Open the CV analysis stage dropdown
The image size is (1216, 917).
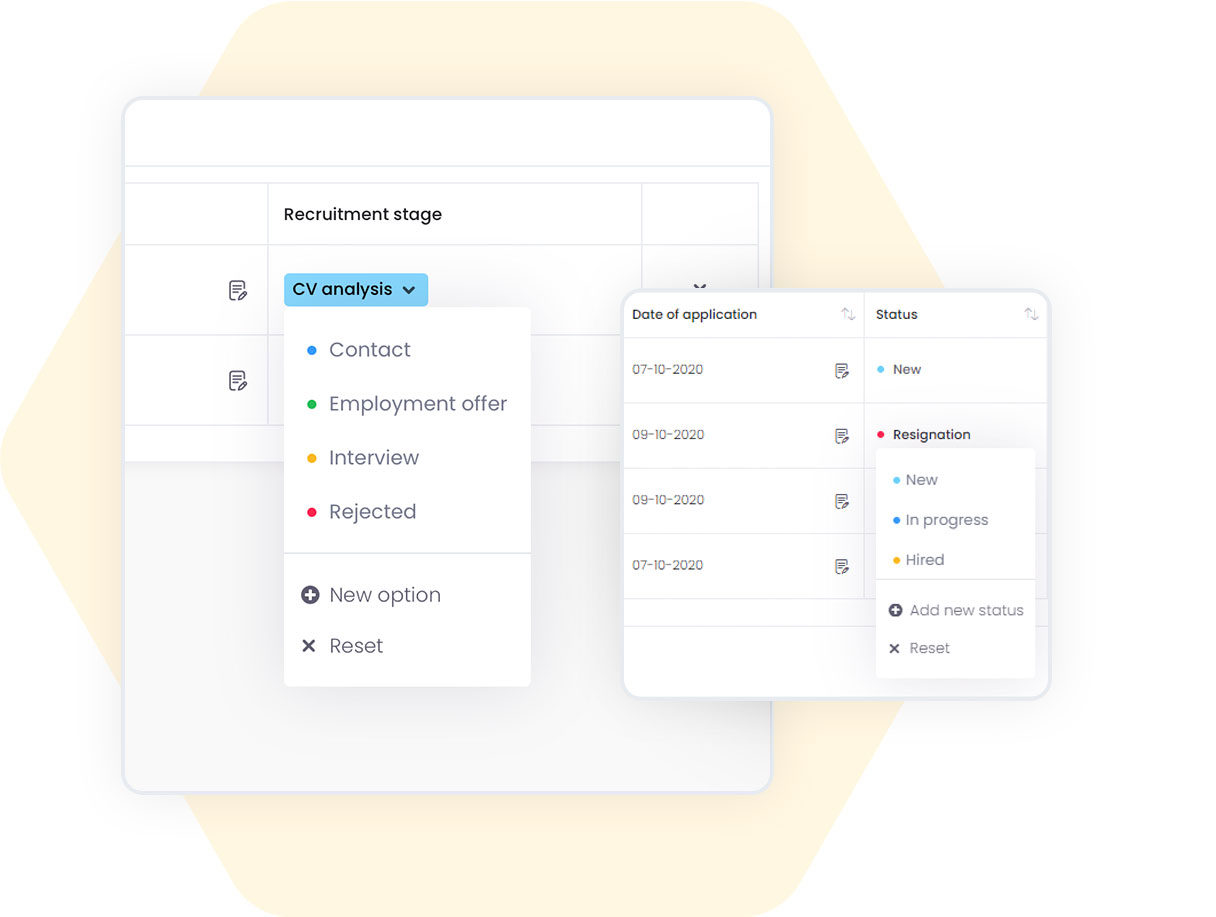[356, 290]
